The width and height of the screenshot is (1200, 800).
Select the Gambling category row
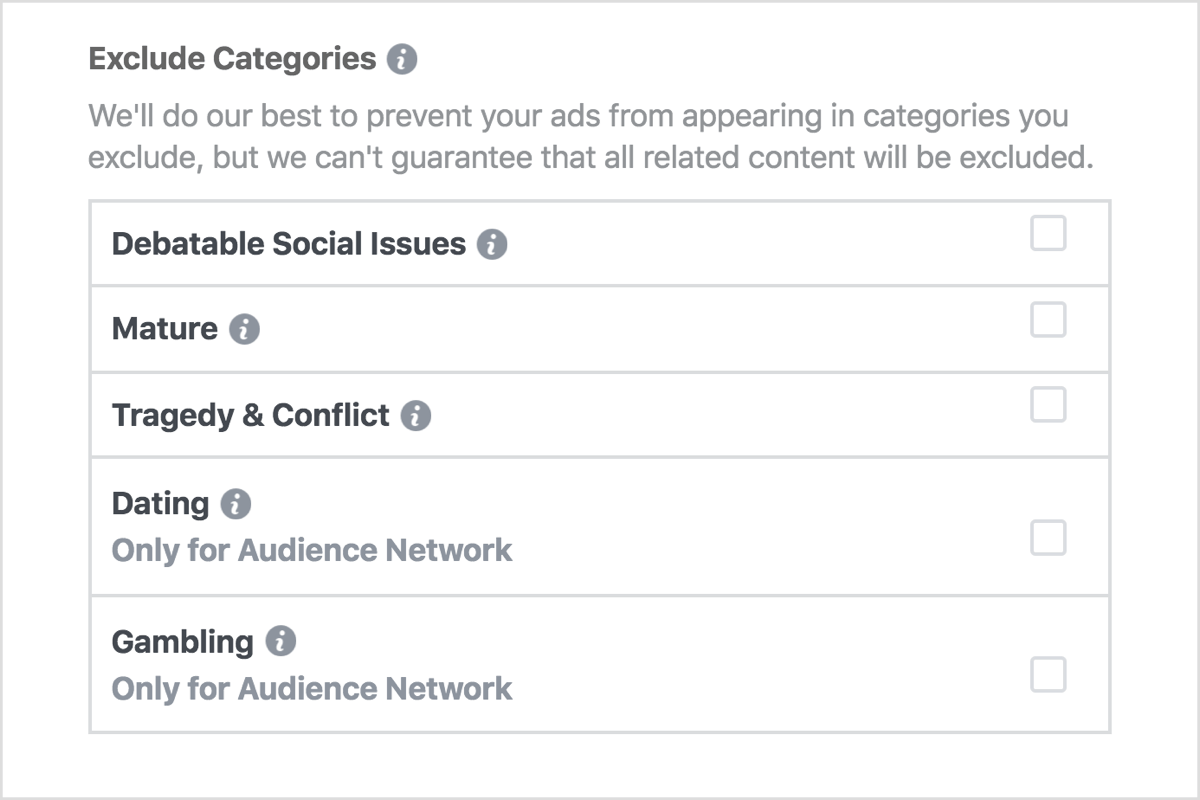(183, 642)
